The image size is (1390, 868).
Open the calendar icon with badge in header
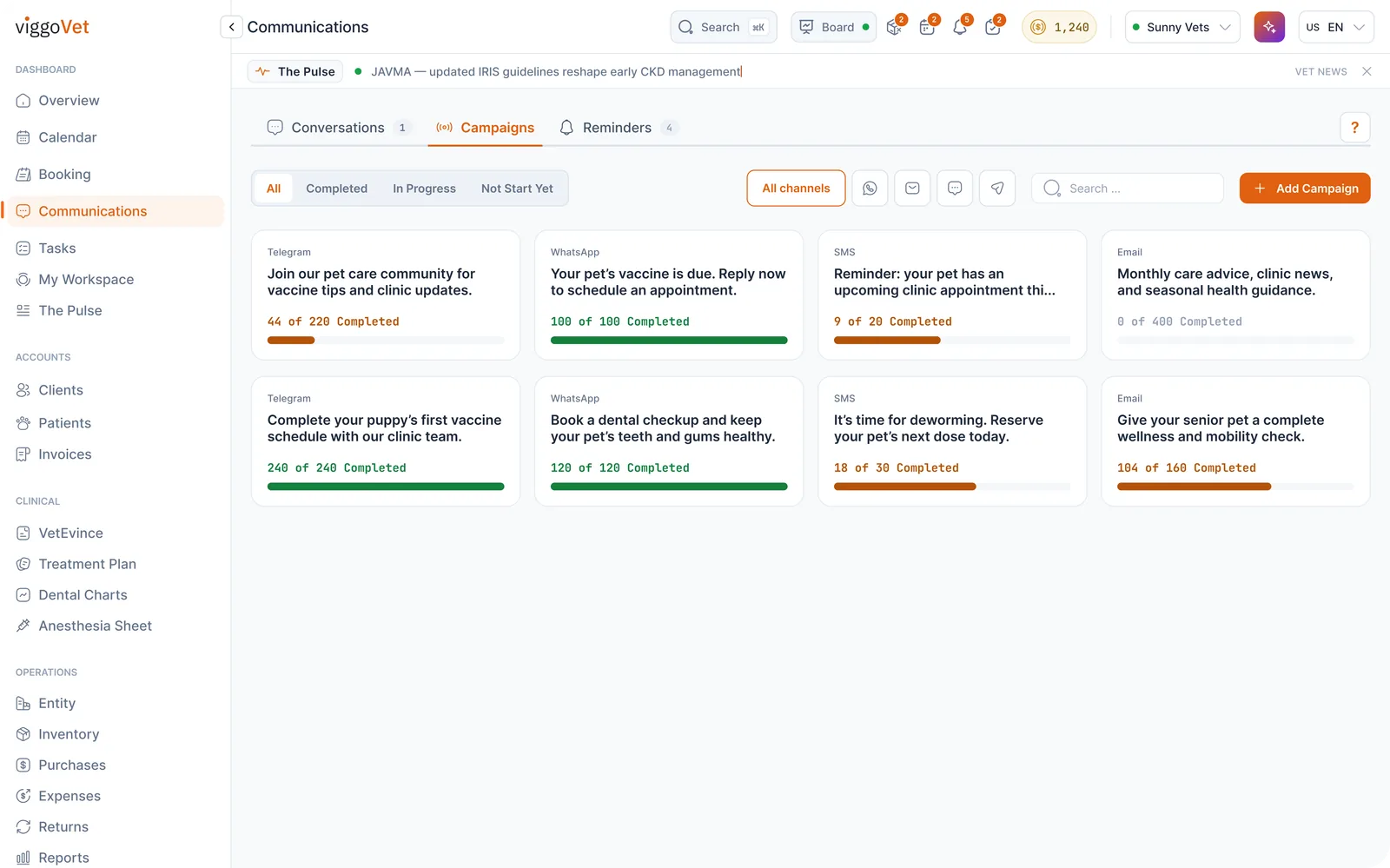coord(928,27)
